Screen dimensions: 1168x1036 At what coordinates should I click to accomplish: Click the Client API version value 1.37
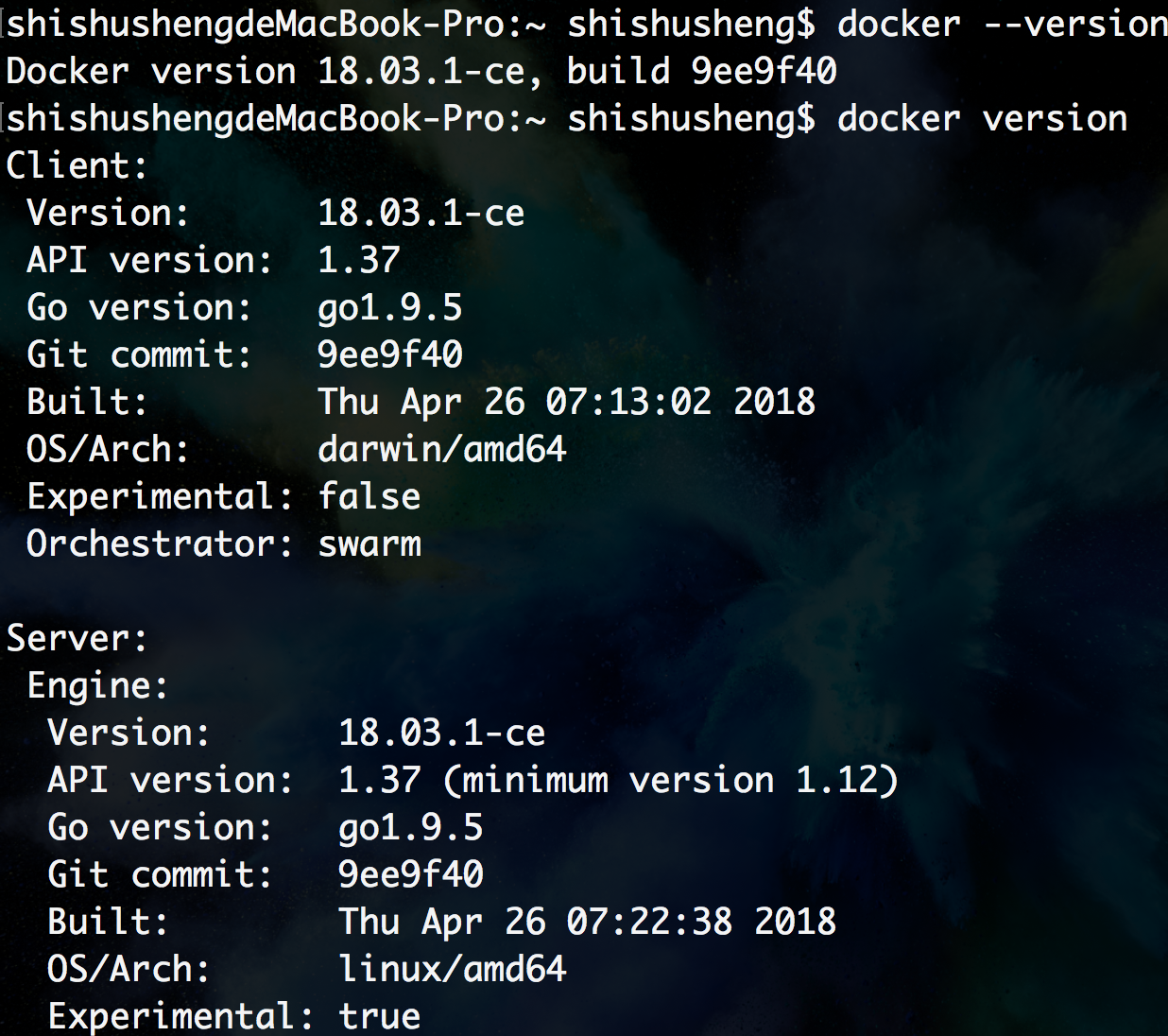[358, 260]
